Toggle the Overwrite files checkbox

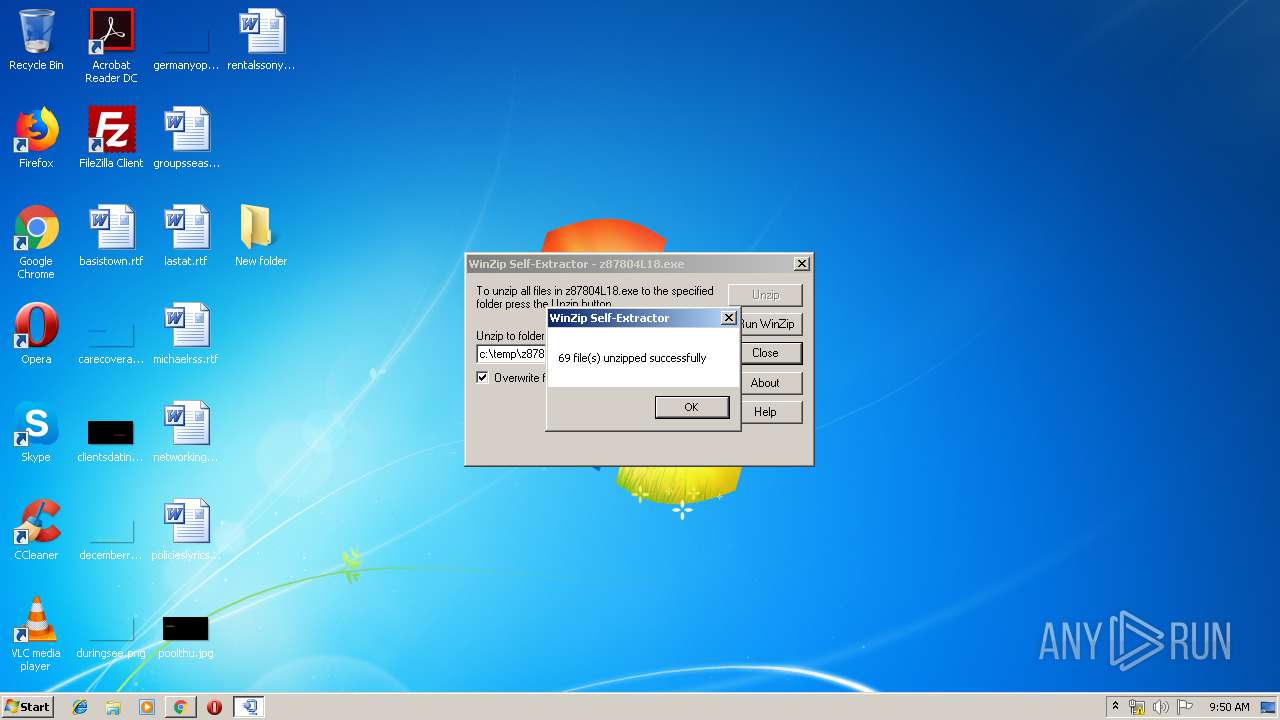click(x=483, y=377)
